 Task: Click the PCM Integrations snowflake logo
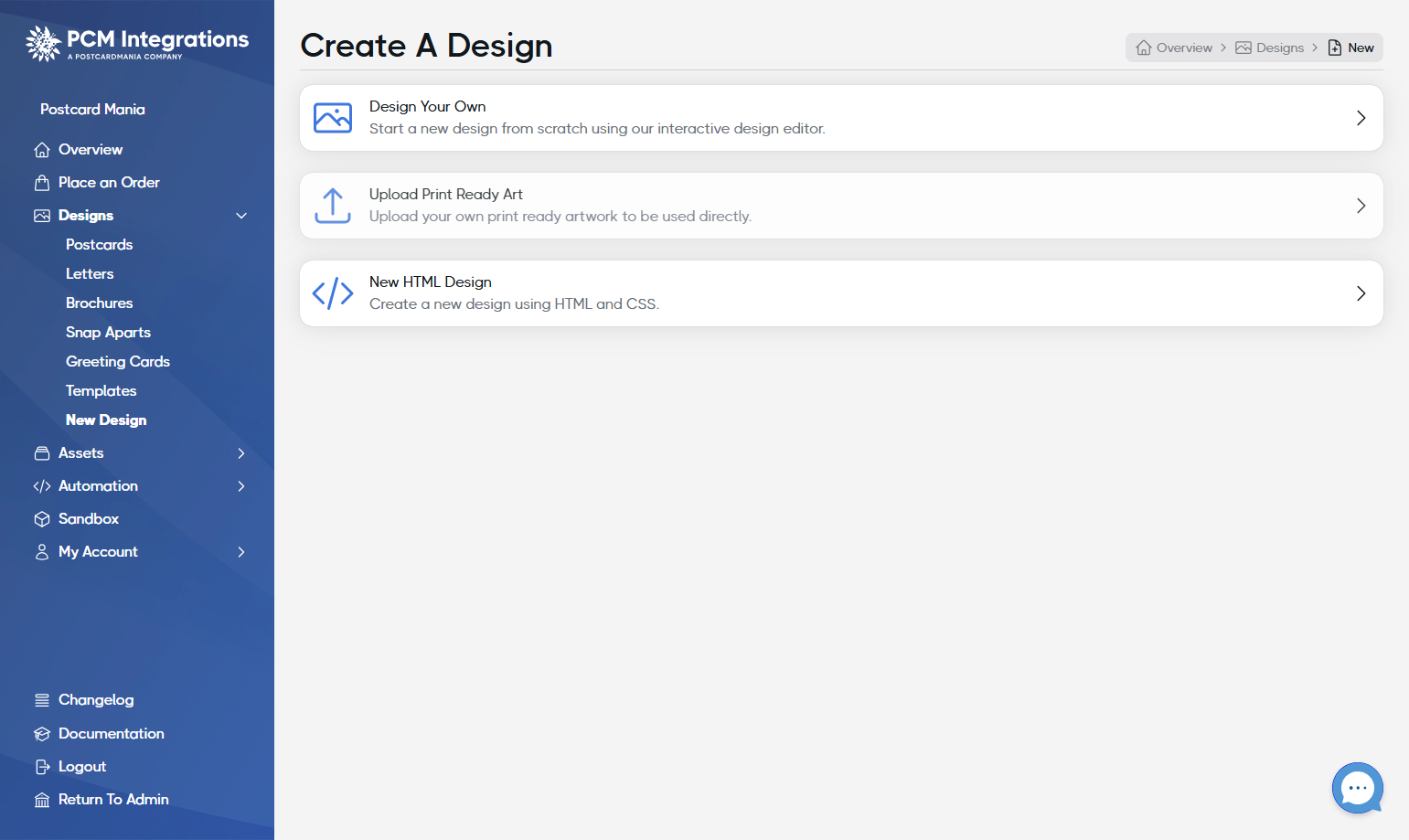[x=43, y=43]
